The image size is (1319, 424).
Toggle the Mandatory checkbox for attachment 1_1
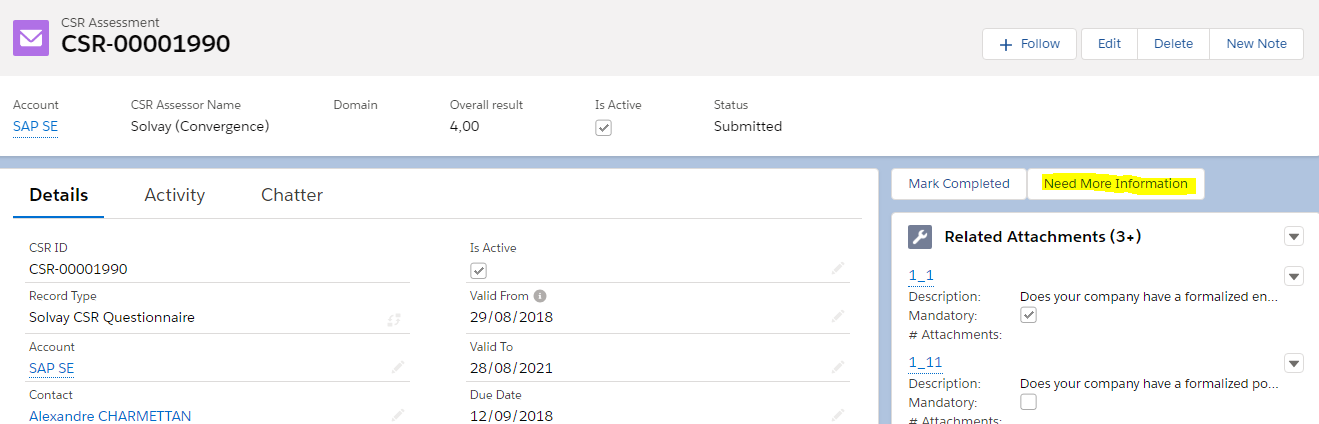pyautogui.click(x=1028, y=315)
